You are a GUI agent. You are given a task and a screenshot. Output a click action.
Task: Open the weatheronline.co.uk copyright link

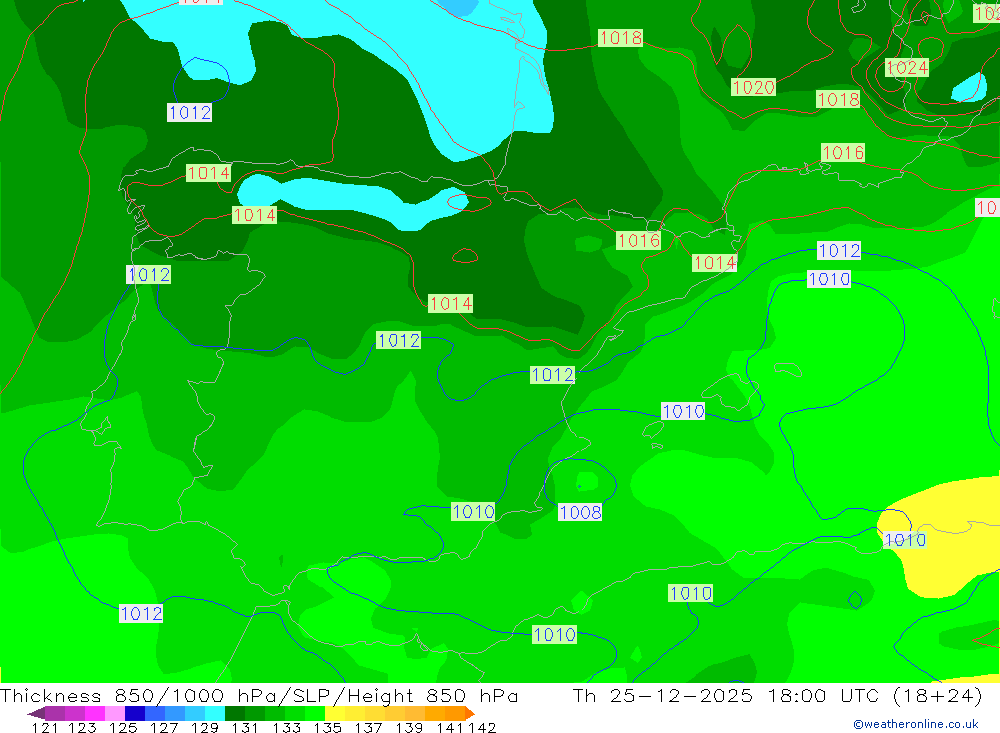pyautogui.click(x=915, y=724)
